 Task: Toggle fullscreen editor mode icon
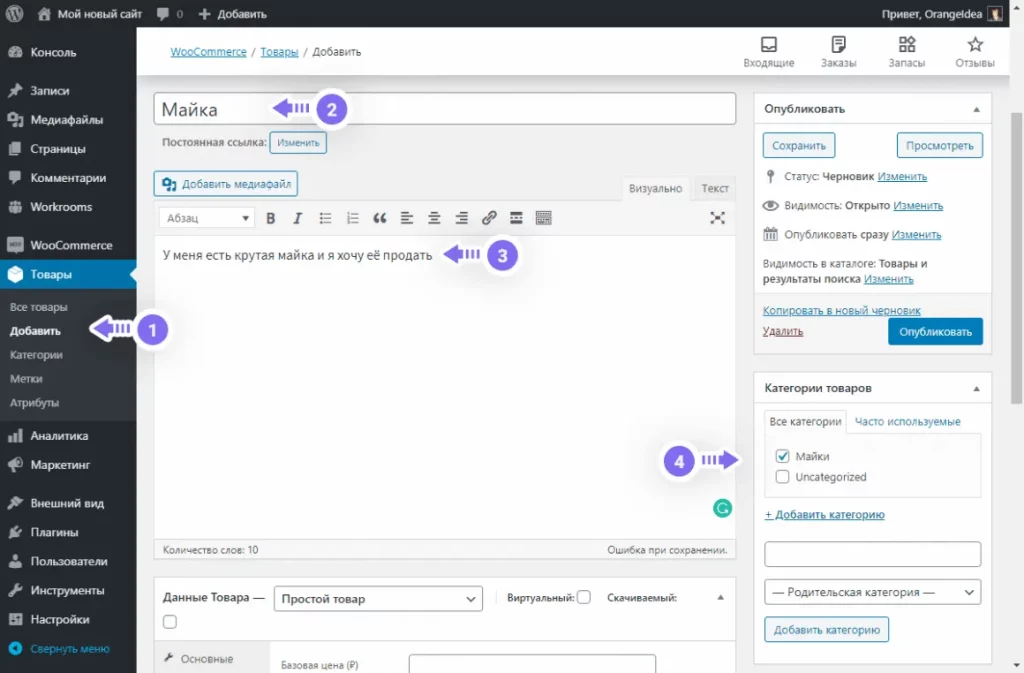[x=717, y=218]
